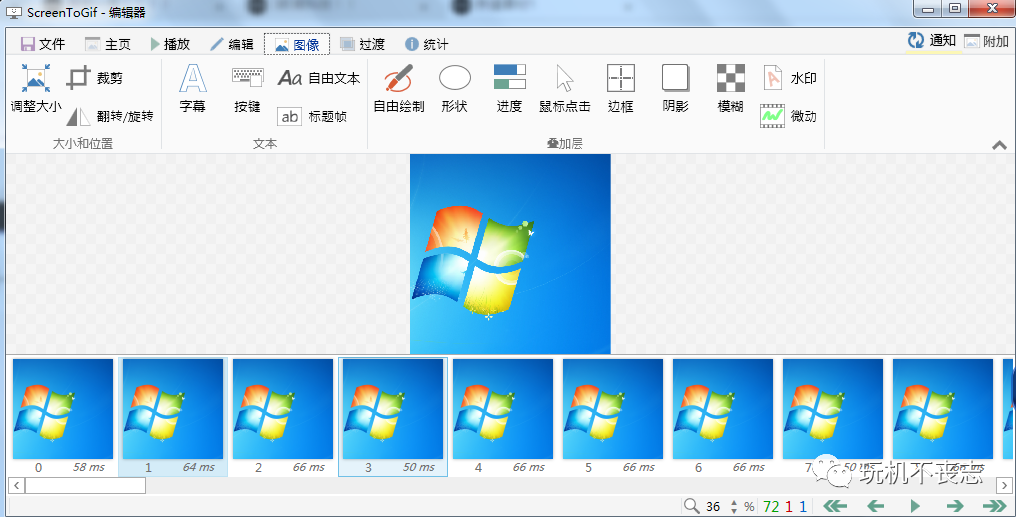The height and width of the screenshot is (517, 1016).
Task: Open the 鼠标点击 mouse clicks tool
Action: [x=564, y=89]
